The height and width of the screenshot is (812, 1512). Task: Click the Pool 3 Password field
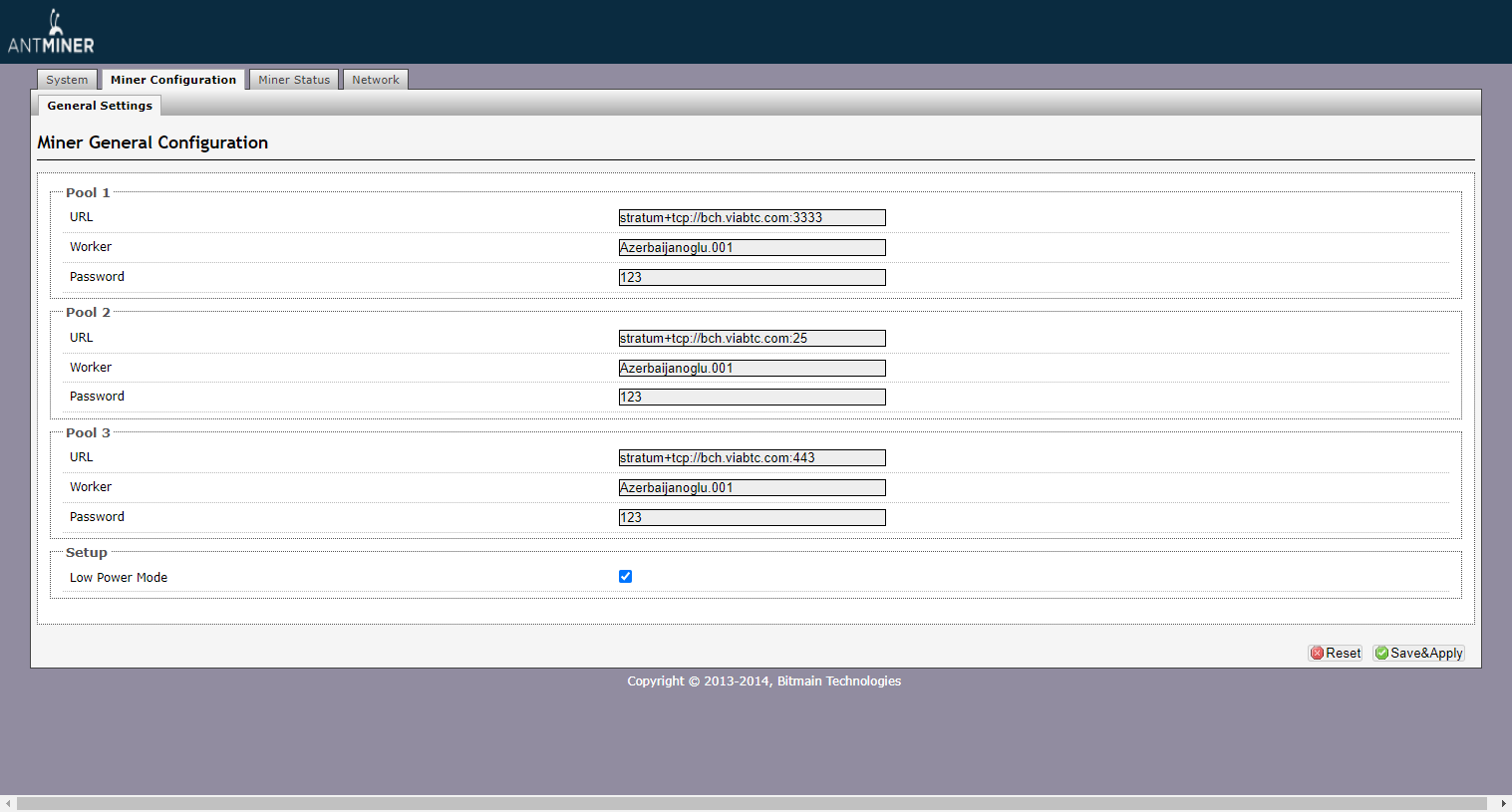[752, 518]
